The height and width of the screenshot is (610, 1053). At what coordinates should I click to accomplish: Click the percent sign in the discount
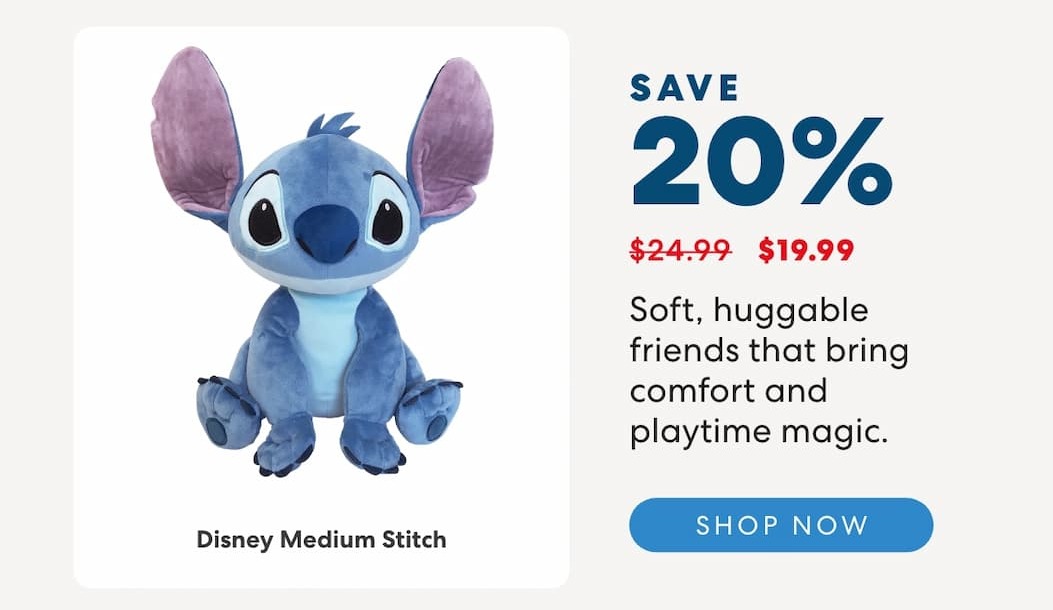(841, 161)
